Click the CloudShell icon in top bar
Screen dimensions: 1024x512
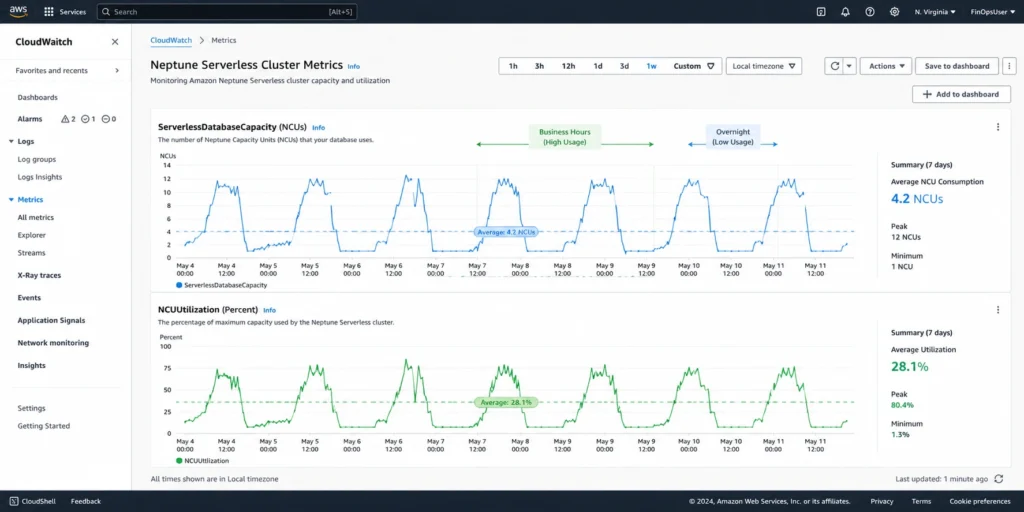point(821,12)
